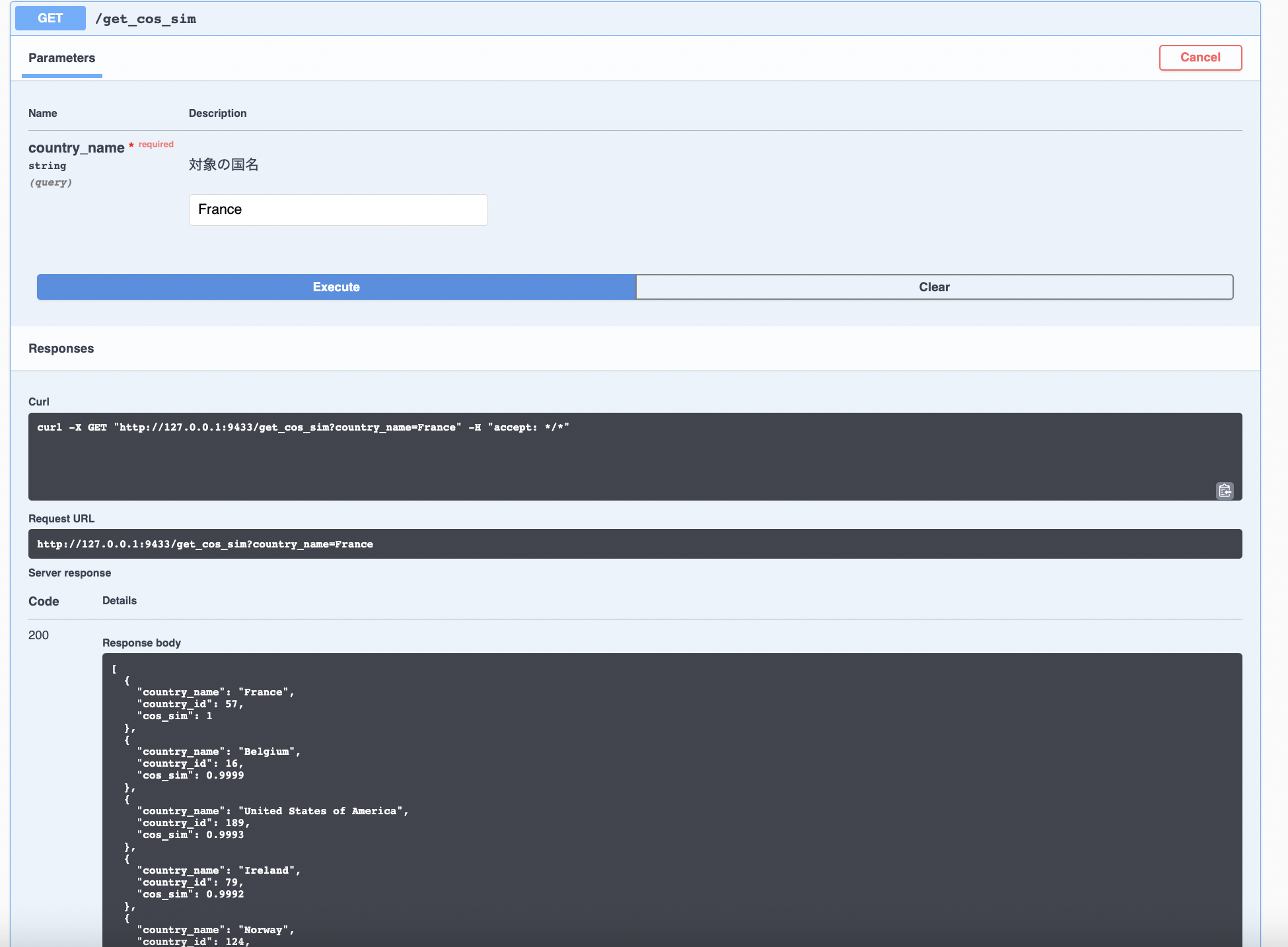Click the 200 response code
The height and width of the screenshot is (947, 1288).
pos(38,635)
